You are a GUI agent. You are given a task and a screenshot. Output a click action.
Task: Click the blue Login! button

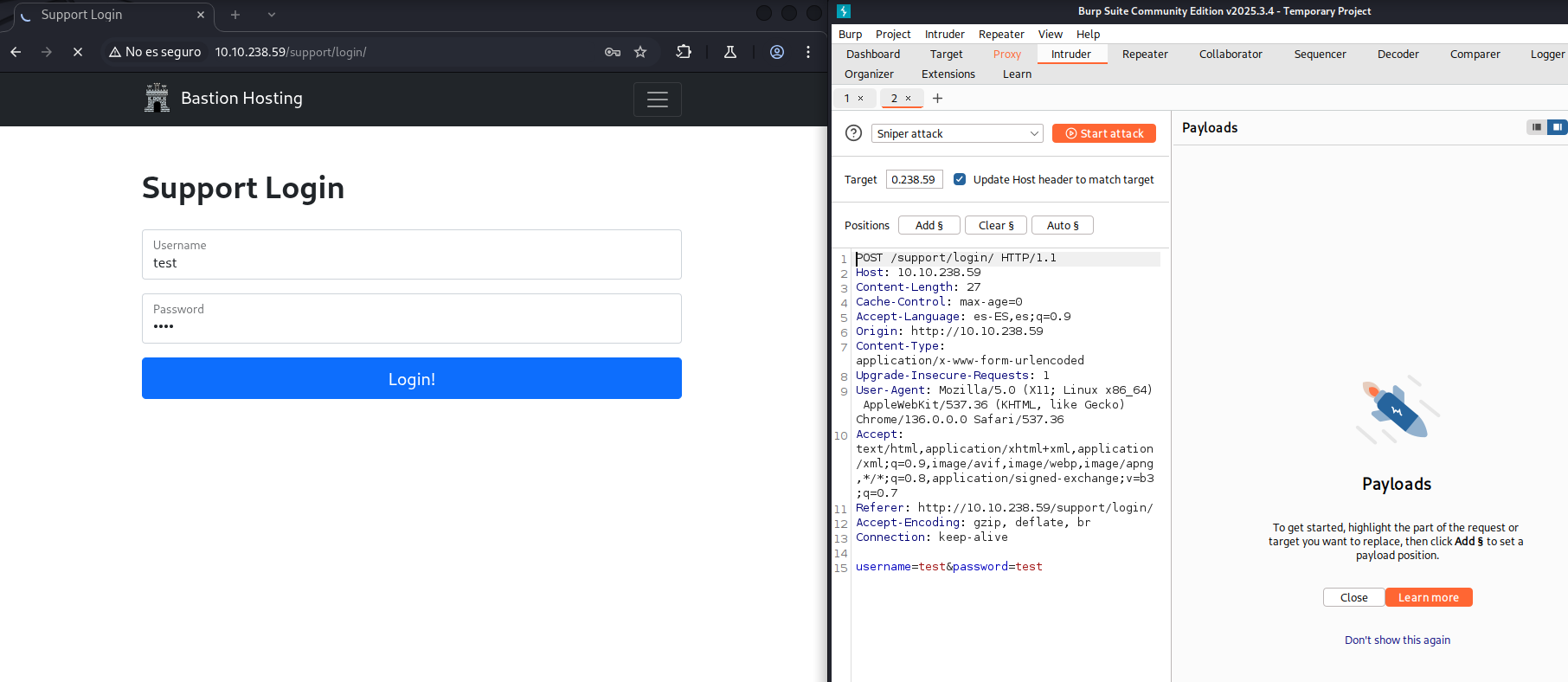click(x=412, y=378)
